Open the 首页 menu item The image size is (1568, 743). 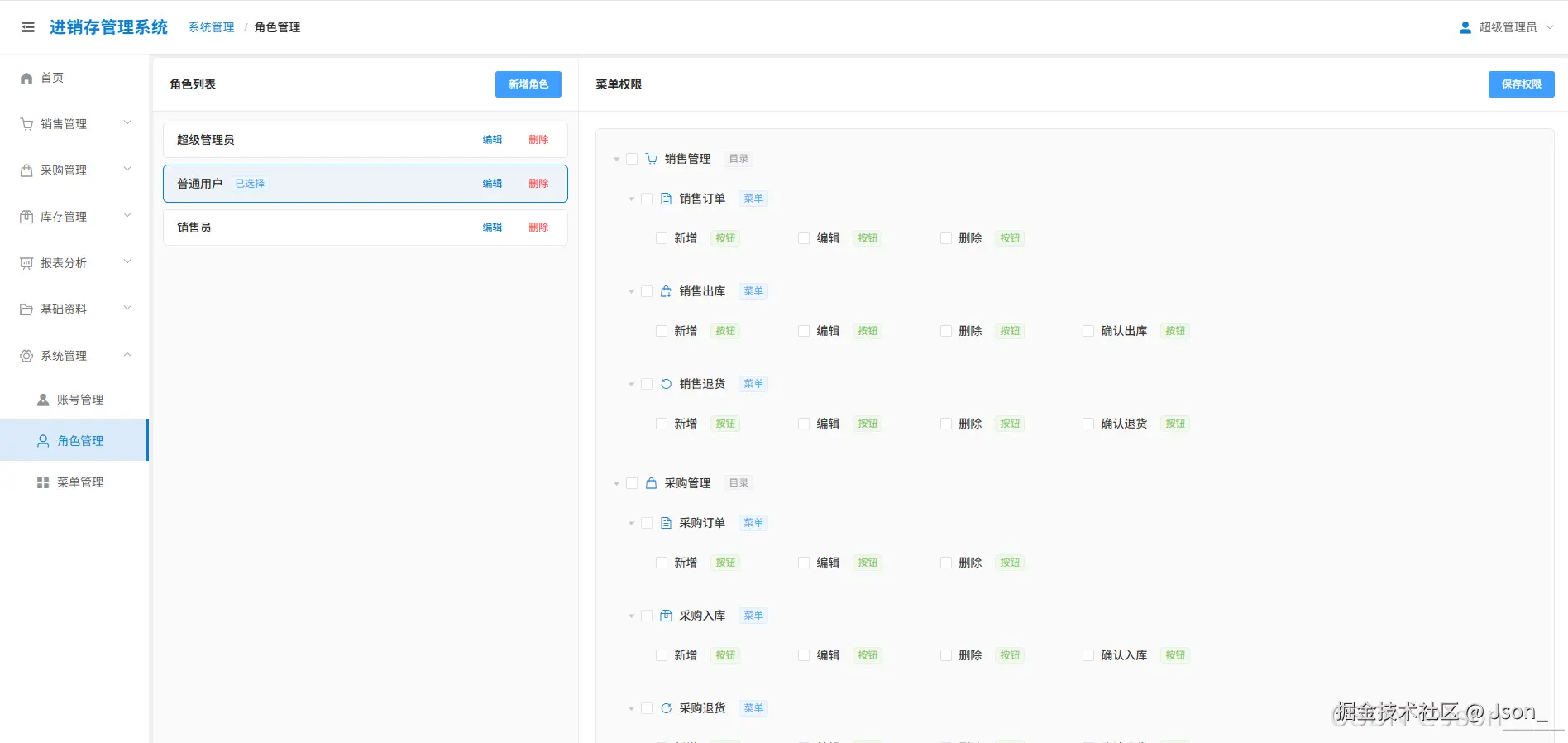[x=74, y=78]
